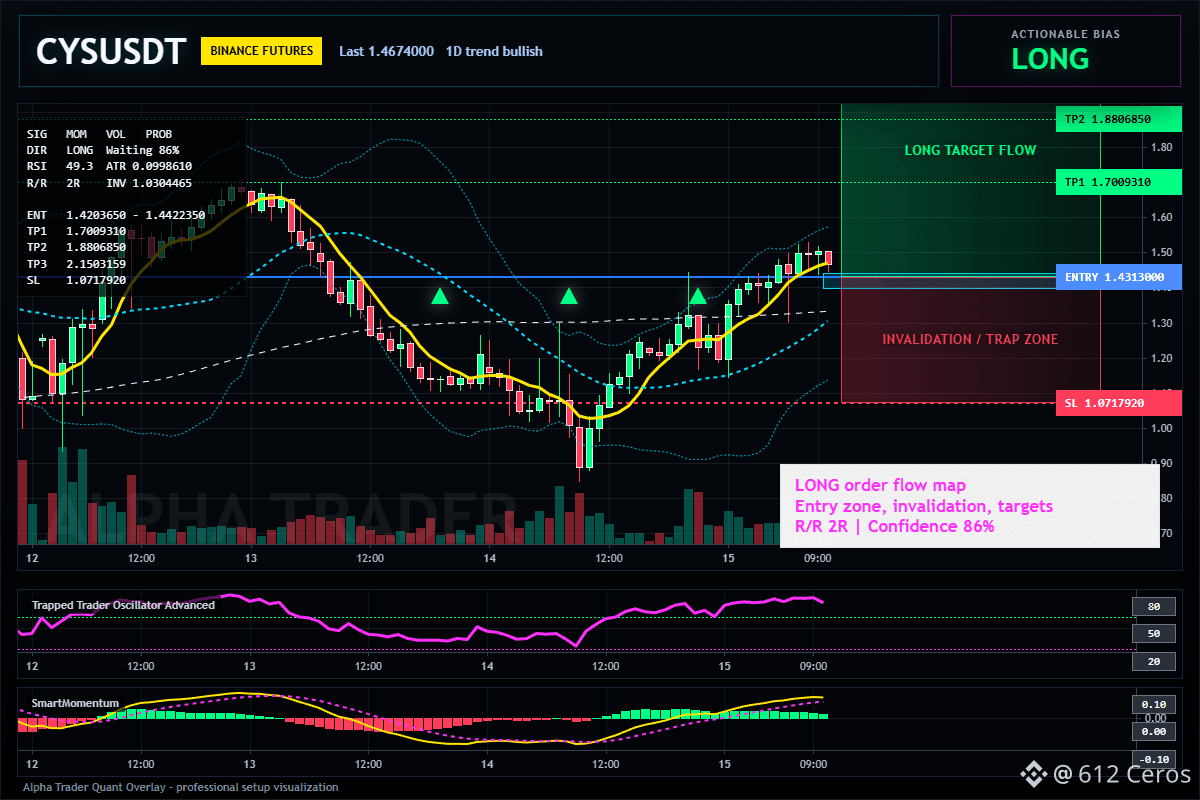Click the 09:00 time label under main chart
Viewport: 1200px width, 800px height.
click(817, 558)
